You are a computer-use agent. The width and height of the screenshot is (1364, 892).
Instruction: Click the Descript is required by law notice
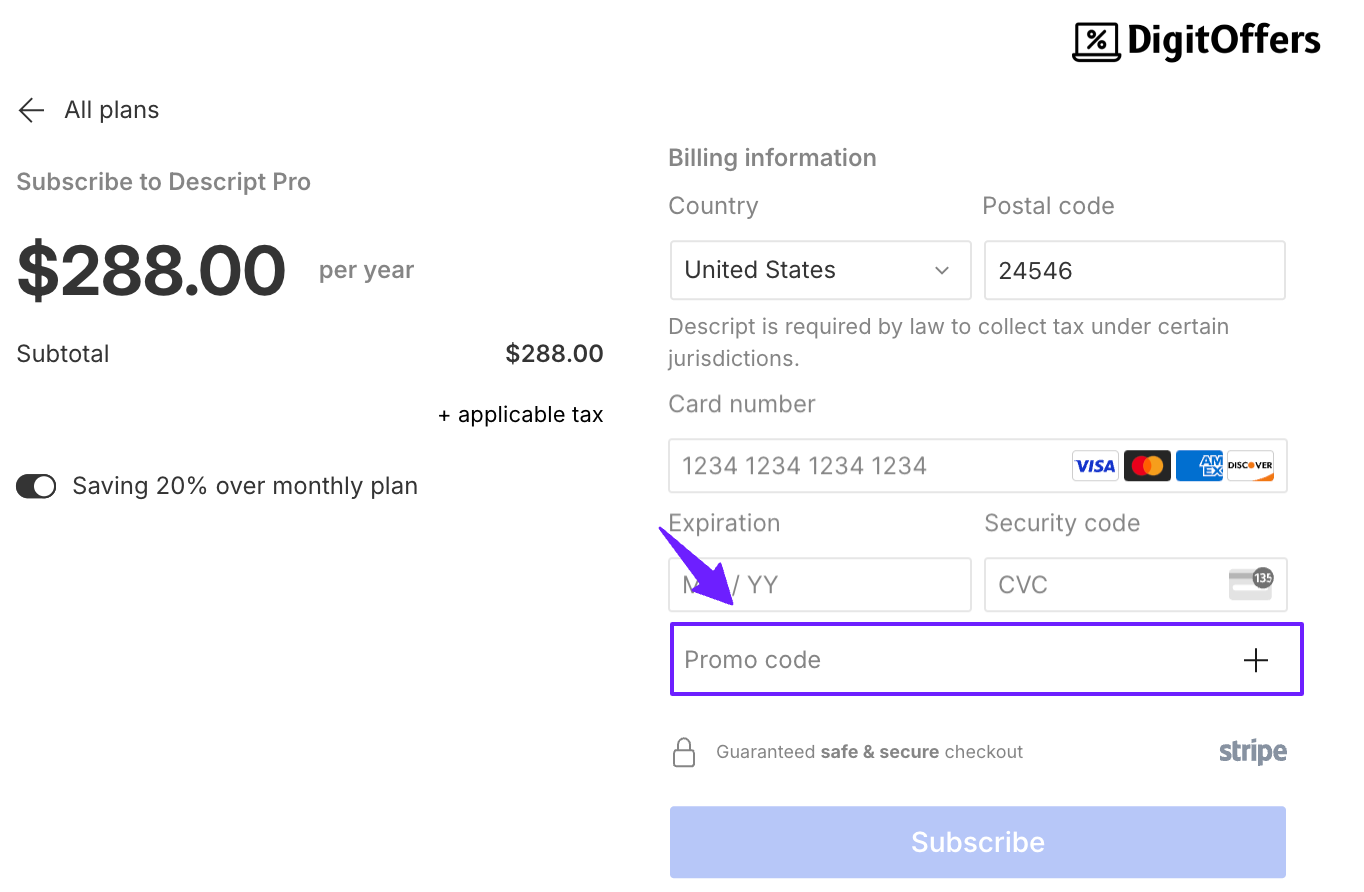coord(948,342)
